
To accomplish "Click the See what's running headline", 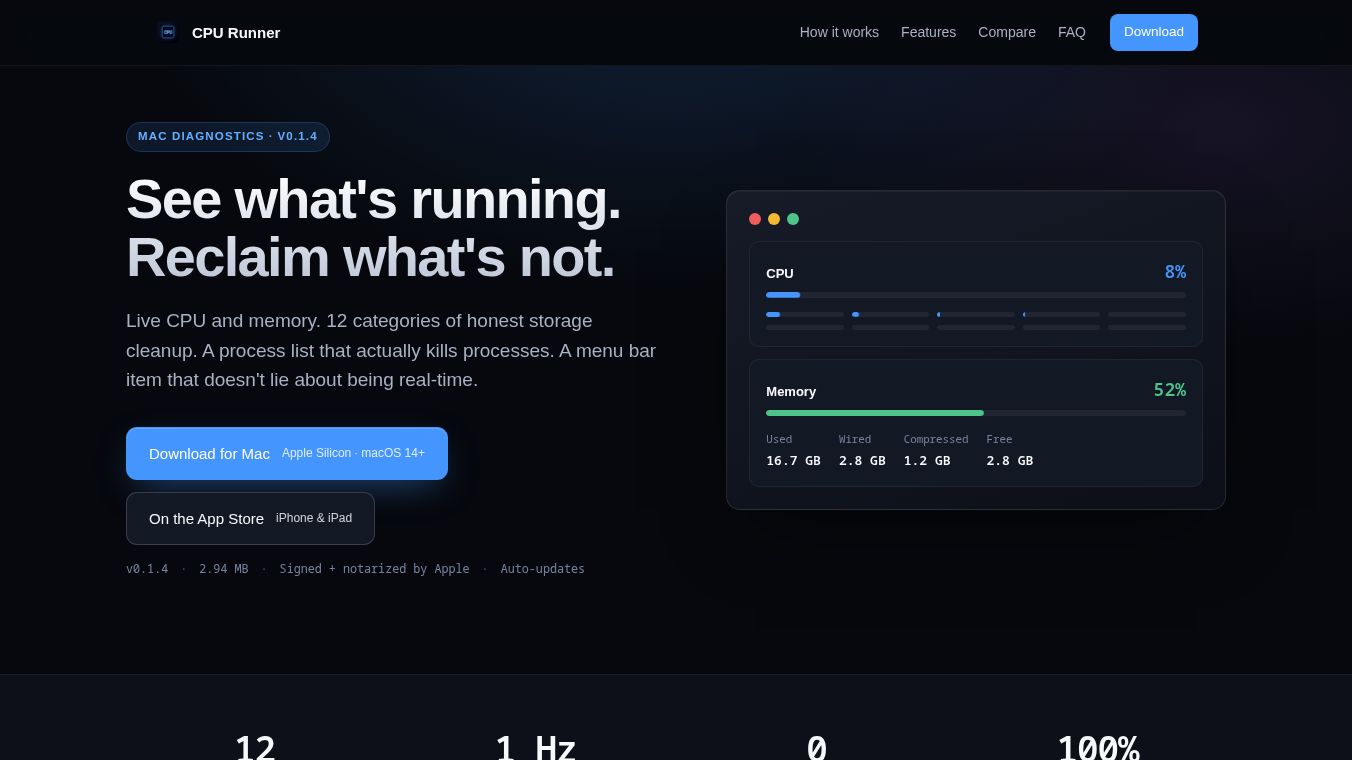I will point(373,199).
